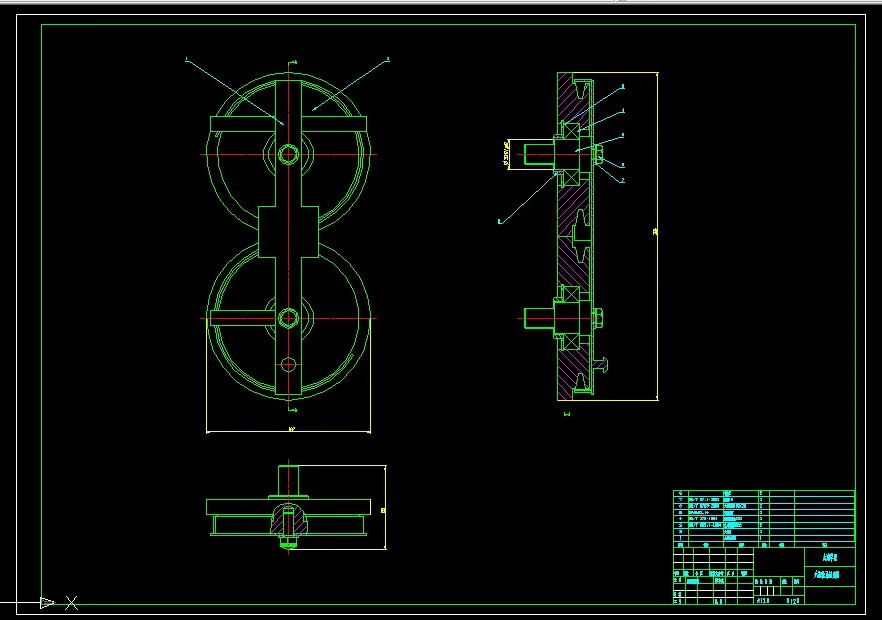The height and width of the screenshot is (620, 882).
Task: Select the hex nut on the section view's lower shaft
Action: tap(598, 318)
